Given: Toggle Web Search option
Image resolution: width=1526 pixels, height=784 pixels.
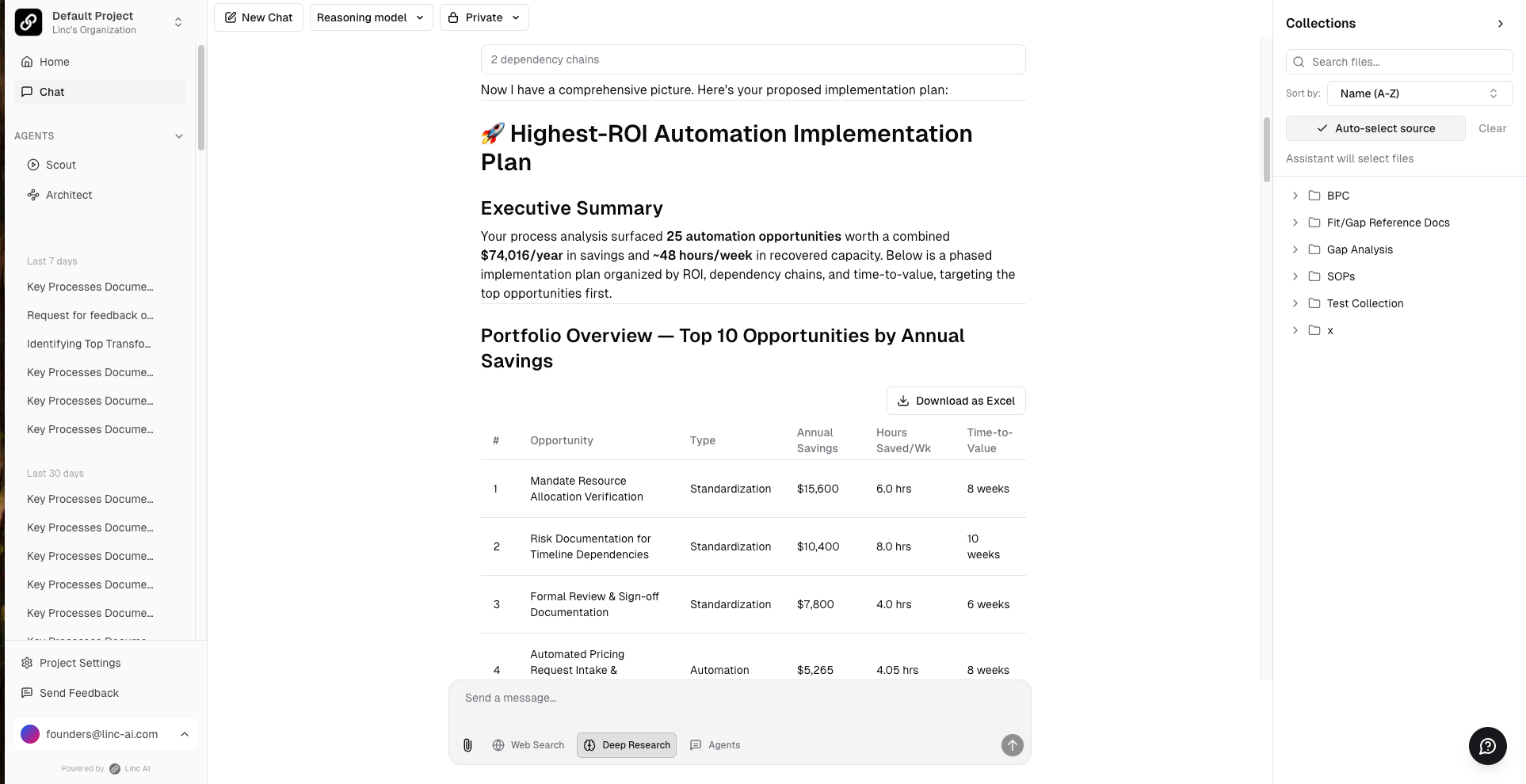Looking at the screenshot, I should [x=528, y=745].
